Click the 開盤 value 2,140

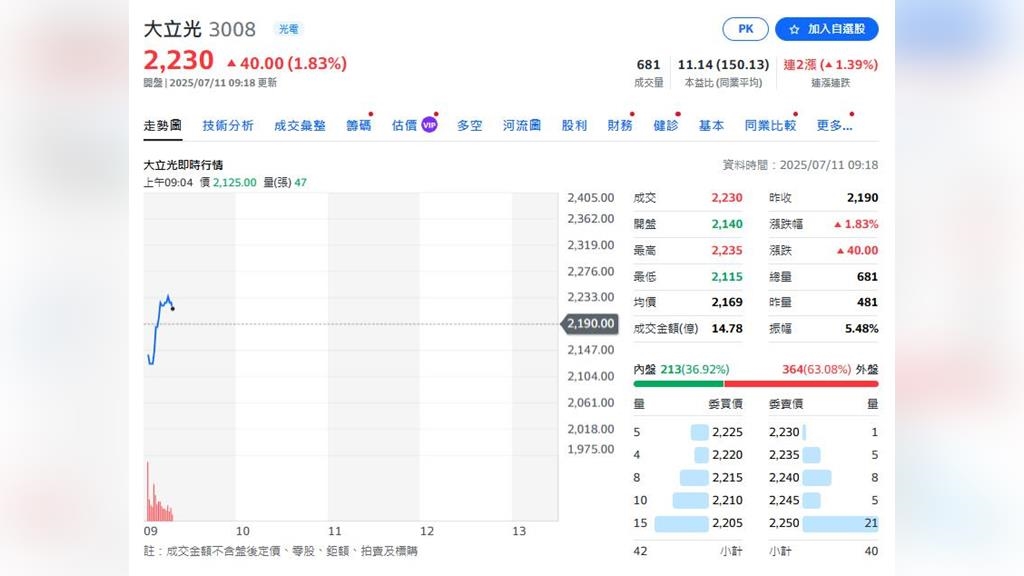click(727, 224)
